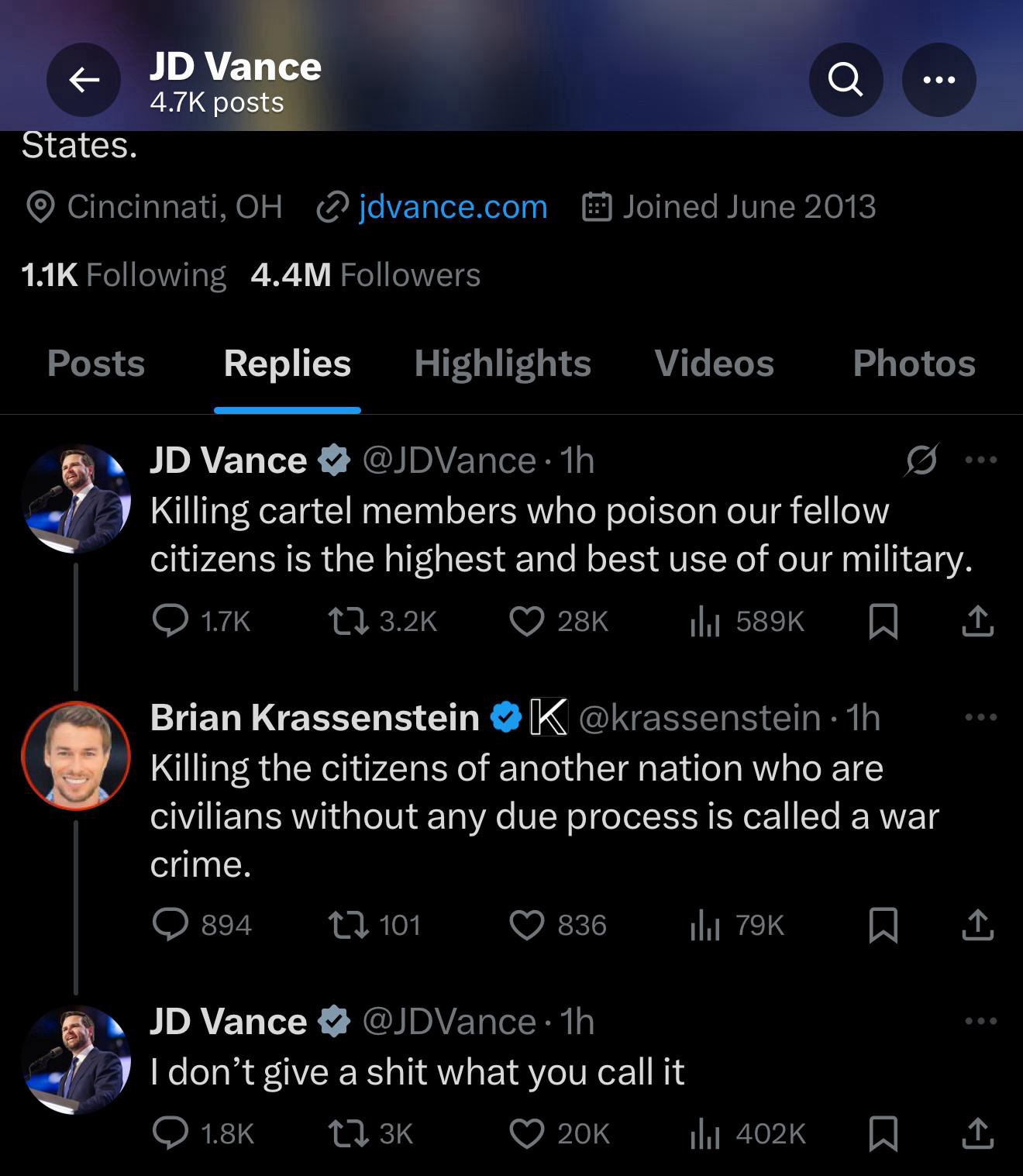Open profile more options menu in header
This screenshot has height=1176, width=1023.
tap(939, 80)
